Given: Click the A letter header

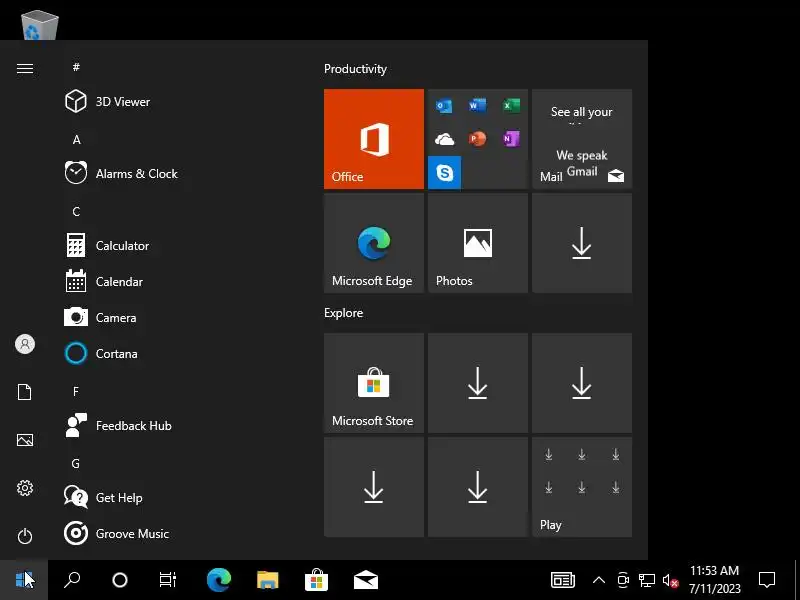Looking at the screenshot, I should [x=77, y=139].
